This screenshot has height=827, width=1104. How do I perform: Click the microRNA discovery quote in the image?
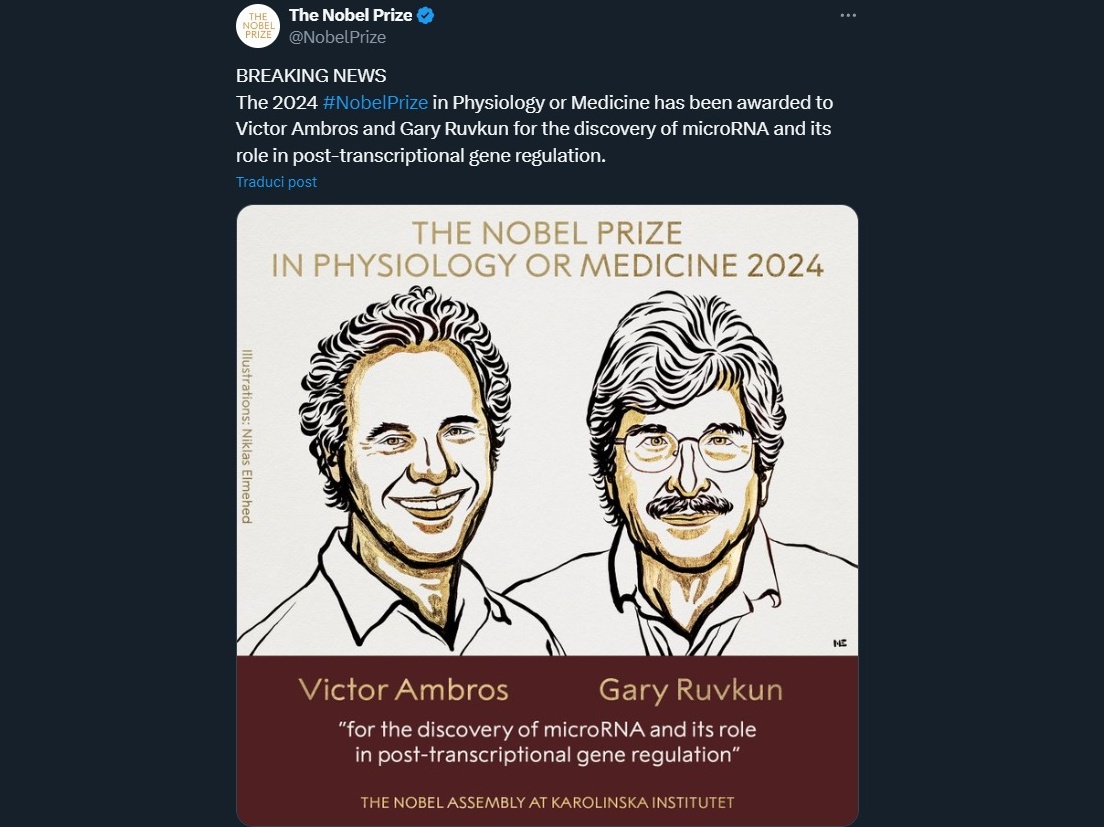pos(547,741)
